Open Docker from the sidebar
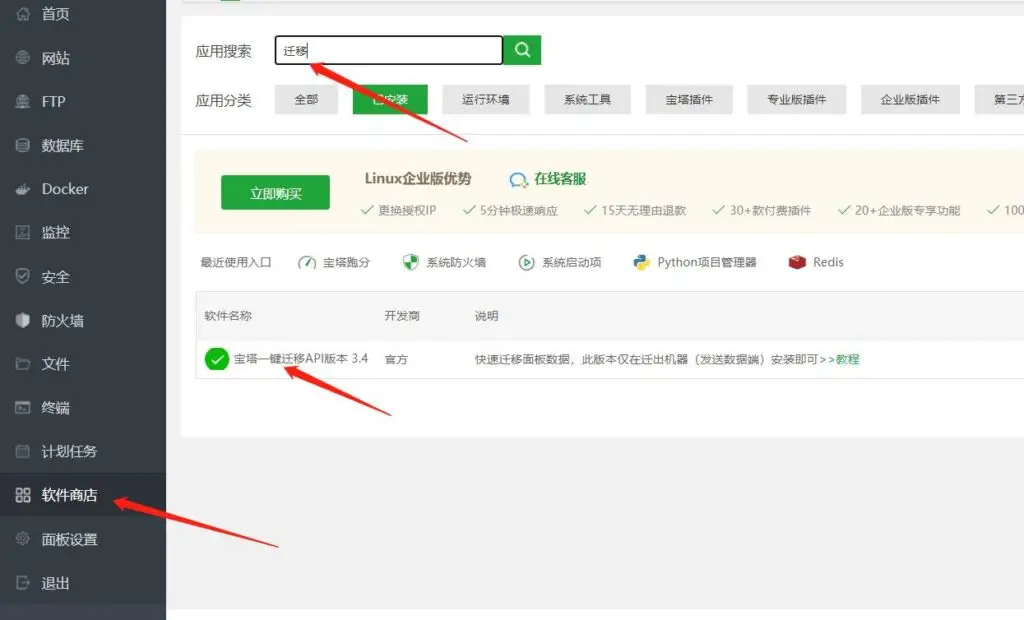Viewport: 1024px width, 620px height. click(x=64, y=189)
